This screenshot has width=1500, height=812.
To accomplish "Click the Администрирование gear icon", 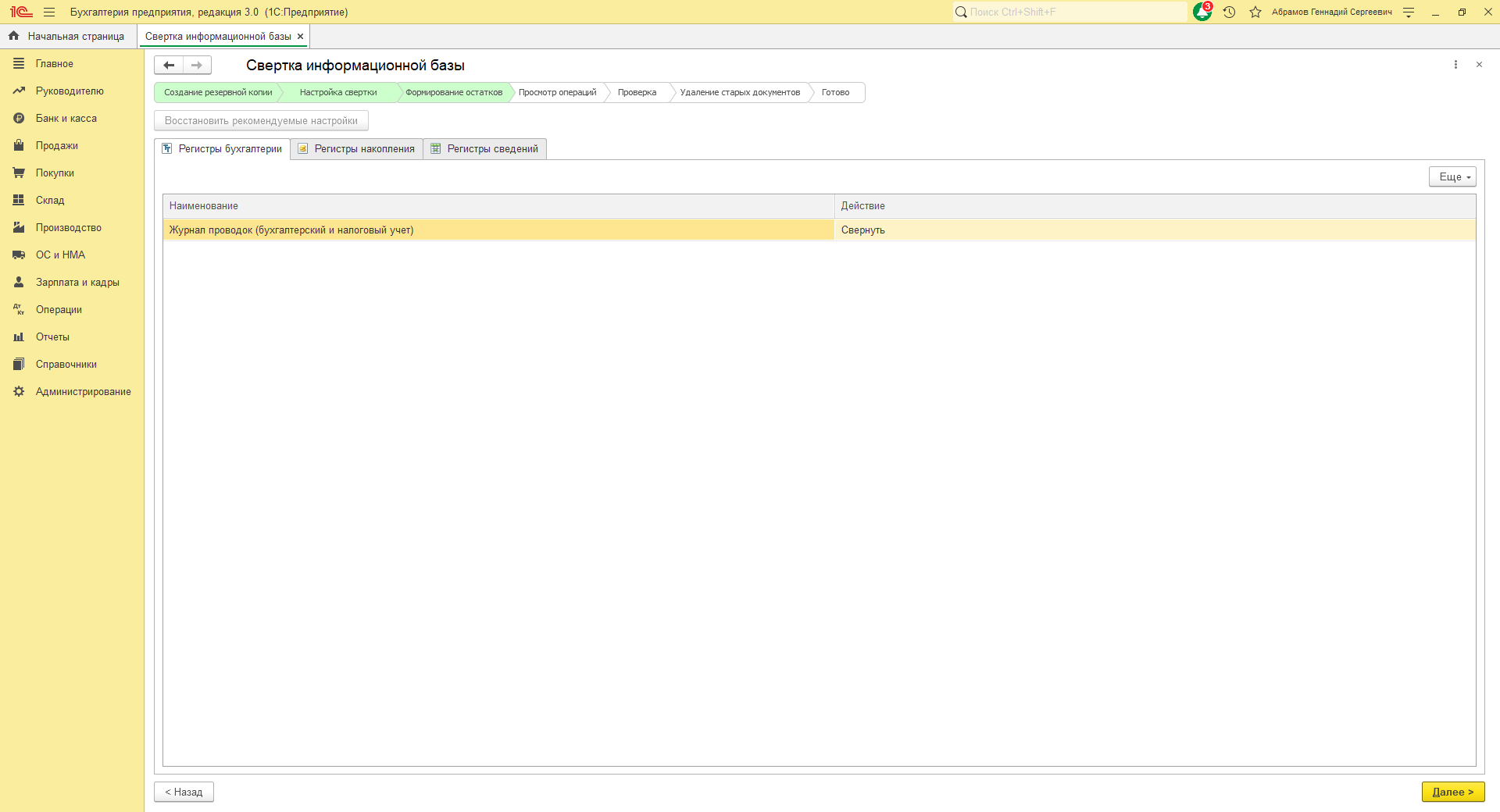I will (x=19, y=391).
